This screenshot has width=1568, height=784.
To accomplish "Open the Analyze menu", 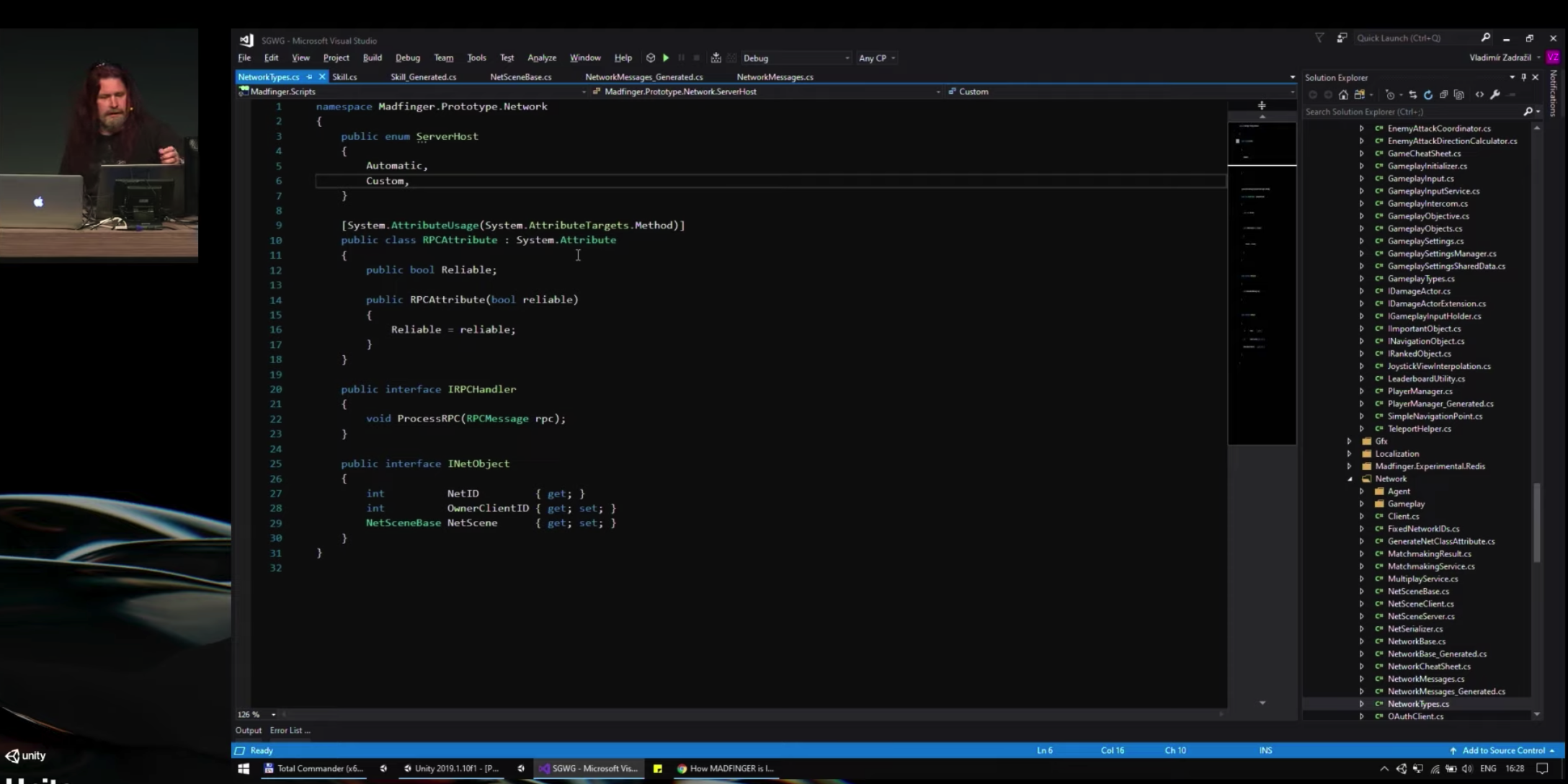I will tap(541, 58).
